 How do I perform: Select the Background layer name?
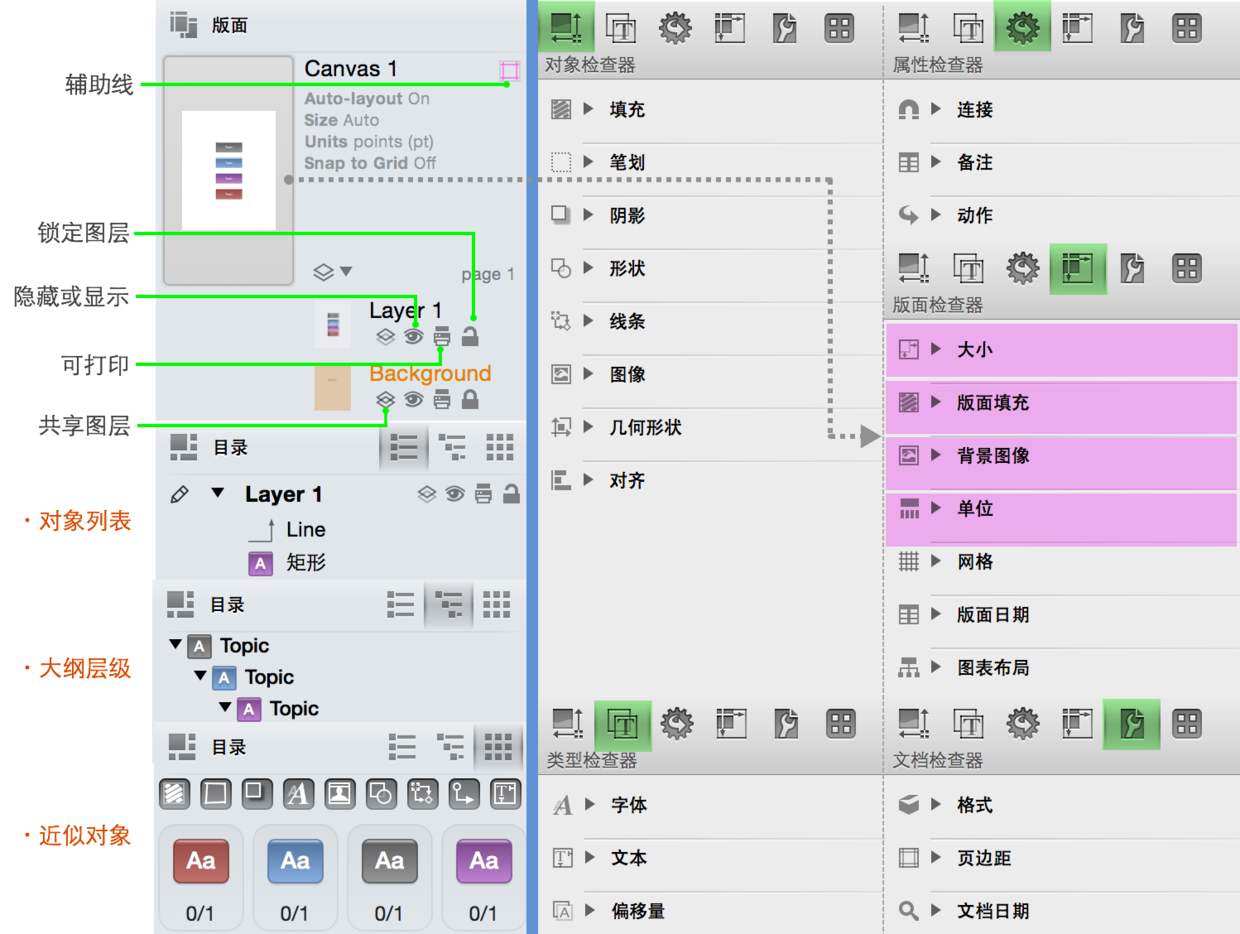click(430, 373)
